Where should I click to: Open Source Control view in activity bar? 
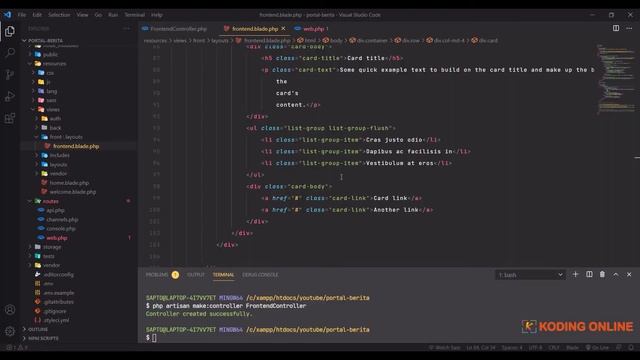coord(10,74)
